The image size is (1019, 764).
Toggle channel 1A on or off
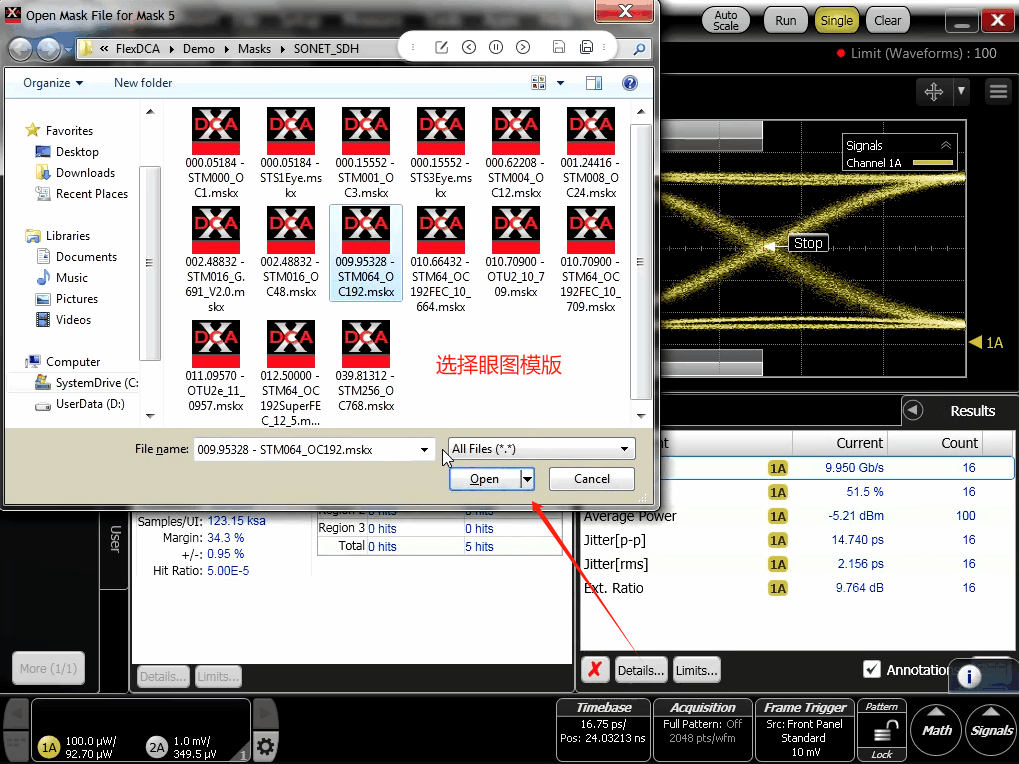(x=48, y=747)
